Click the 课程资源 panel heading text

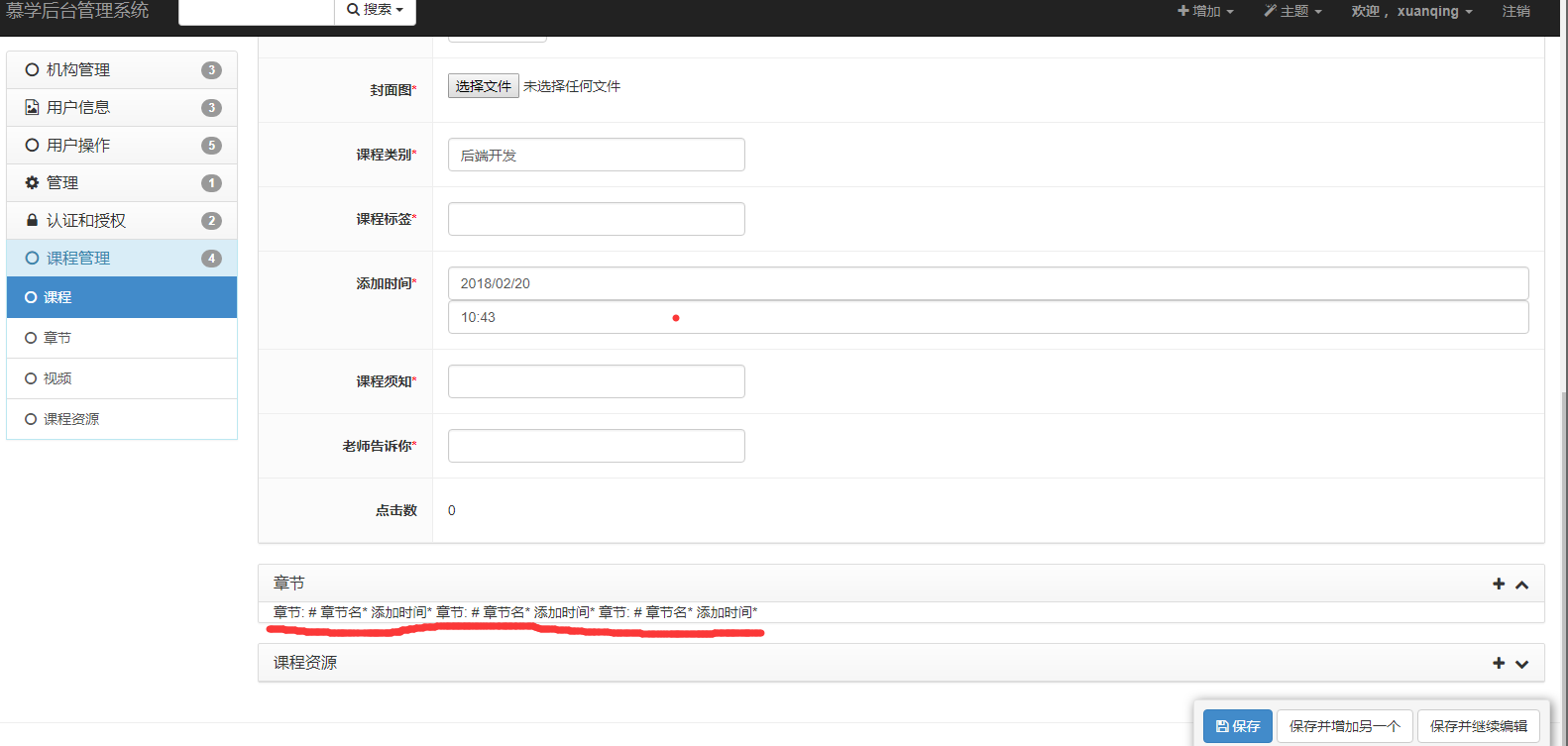tap(305, 663)
